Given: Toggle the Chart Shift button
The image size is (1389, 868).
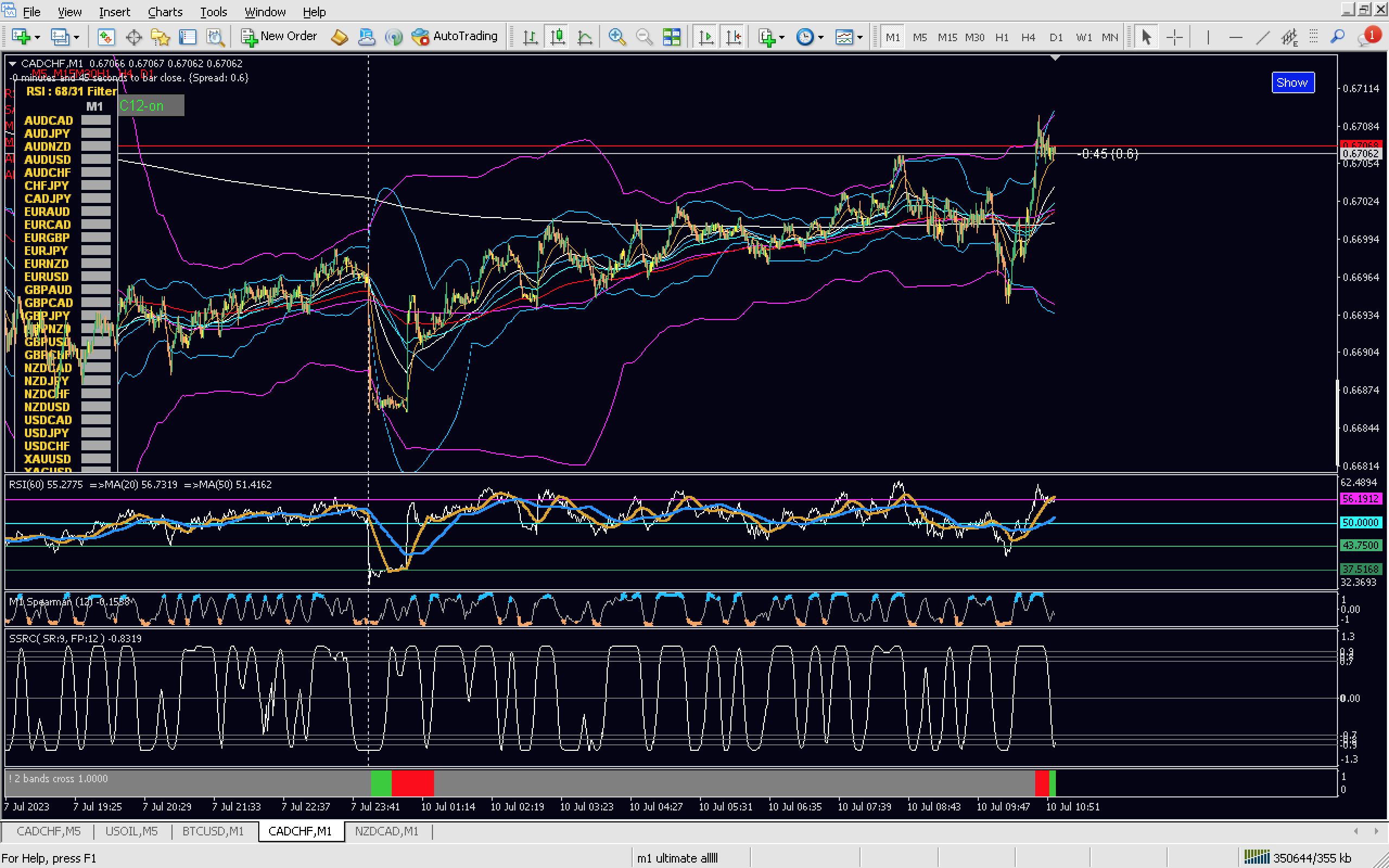Looking at the screenshot, I should [x=733, y=37].
